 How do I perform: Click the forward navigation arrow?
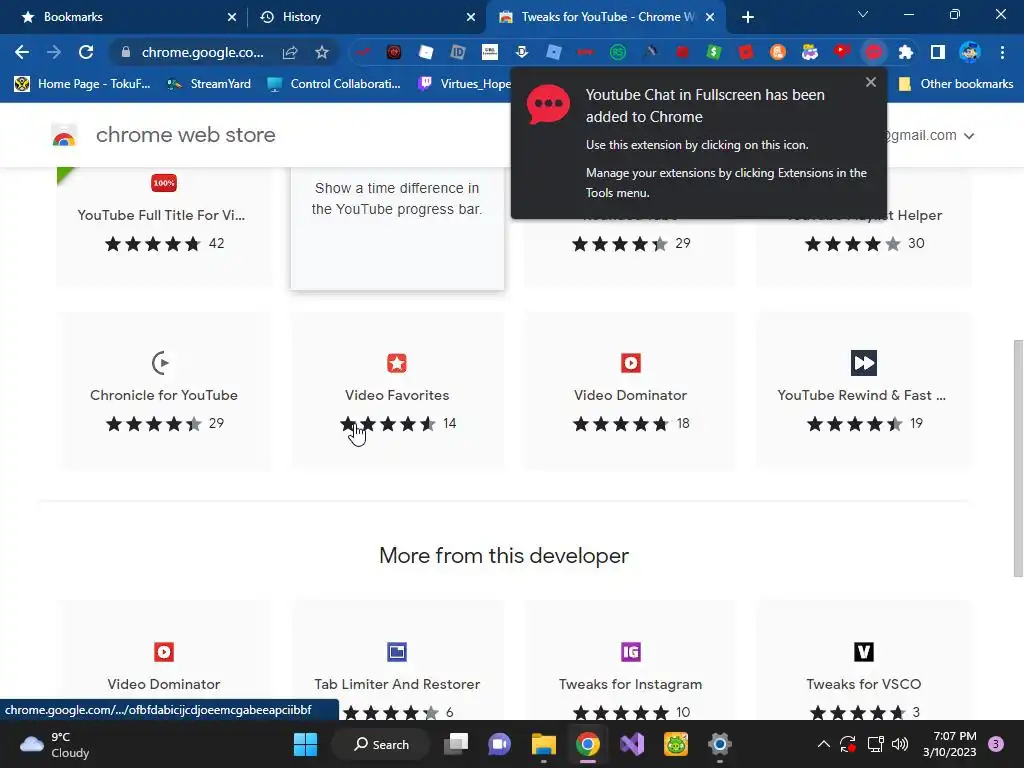click(x=54, y=52)
